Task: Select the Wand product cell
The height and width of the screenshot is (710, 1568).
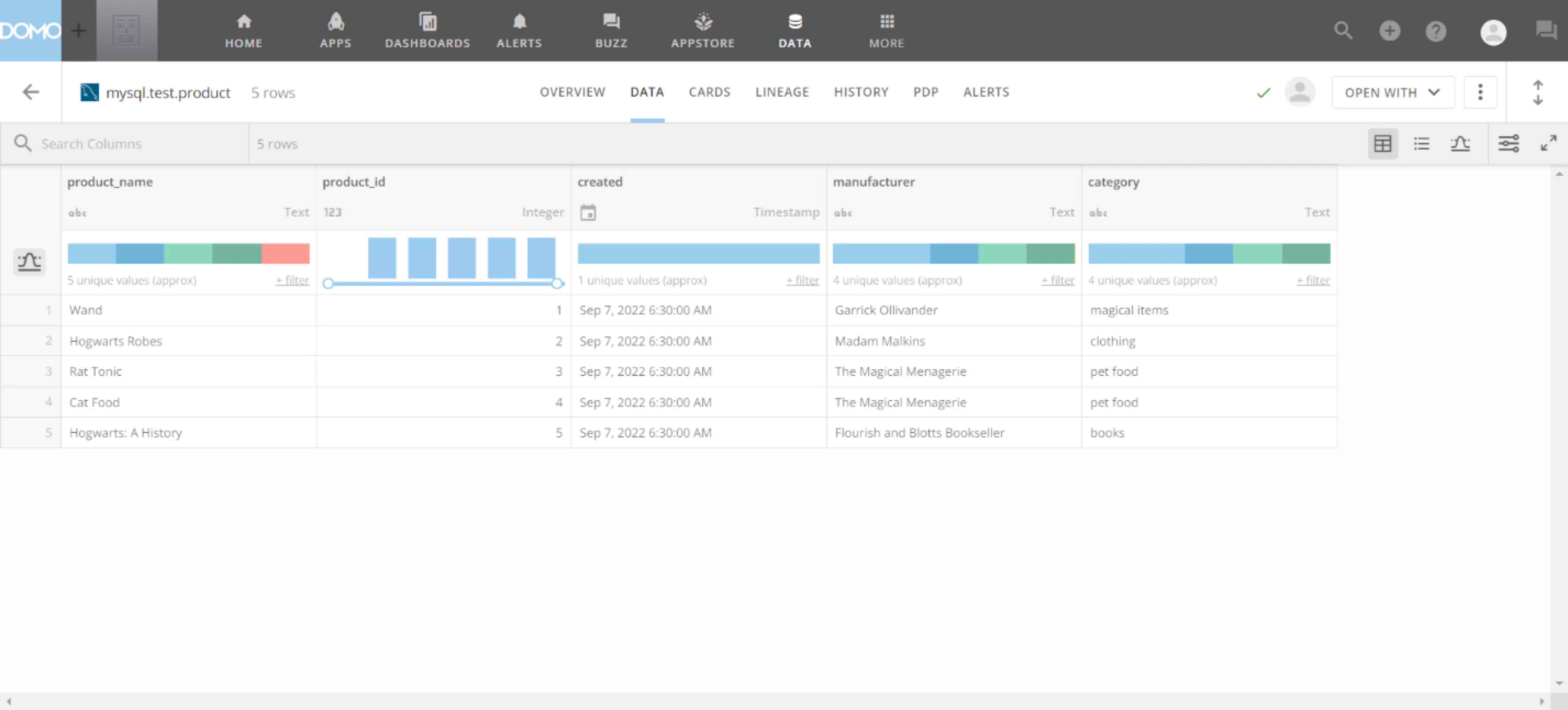Action: pyautogui.click(x=189, y=310)
